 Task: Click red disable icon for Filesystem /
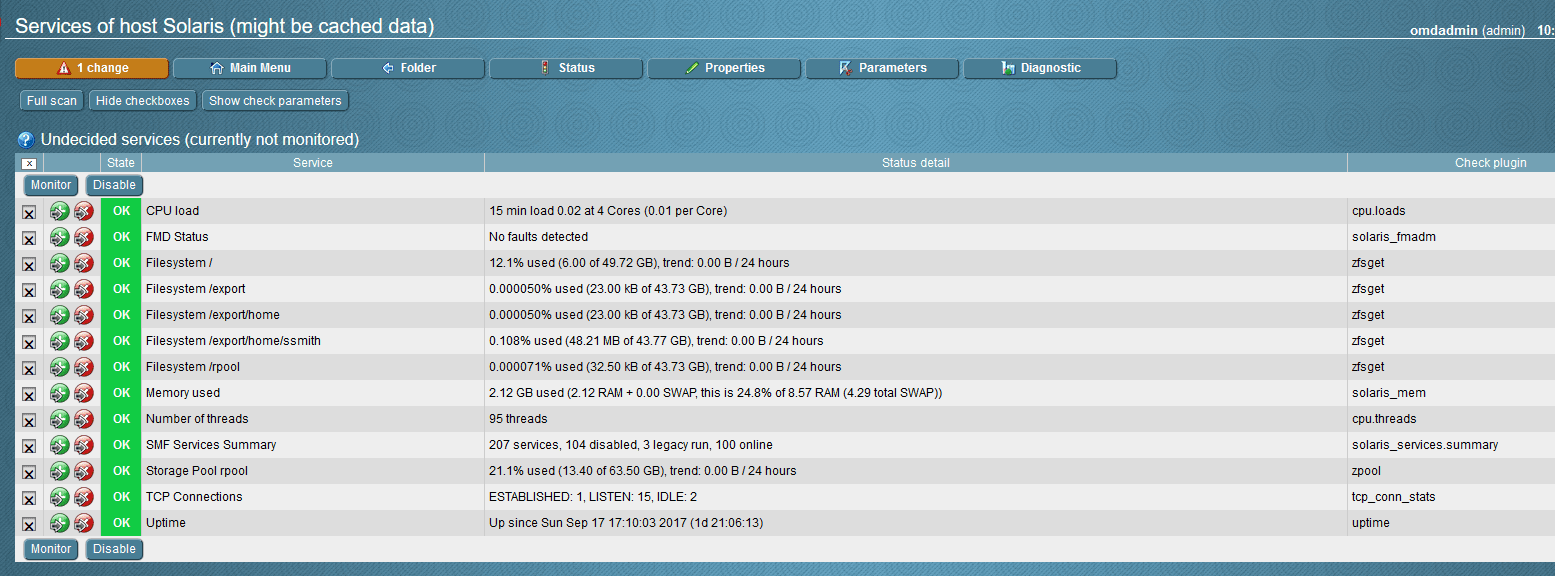pyautogui.click(x=84, y=263)
